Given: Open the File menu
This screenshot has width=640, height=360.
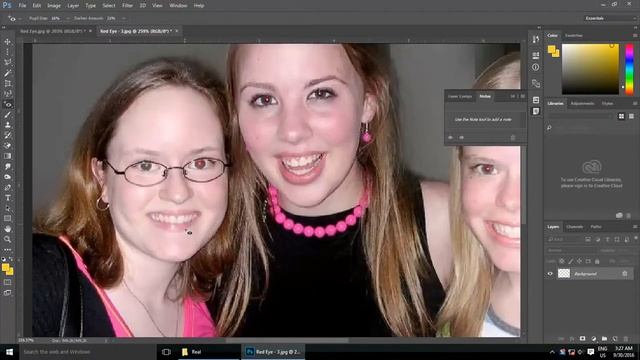Looking at the screenshot, I should point(22,6).
